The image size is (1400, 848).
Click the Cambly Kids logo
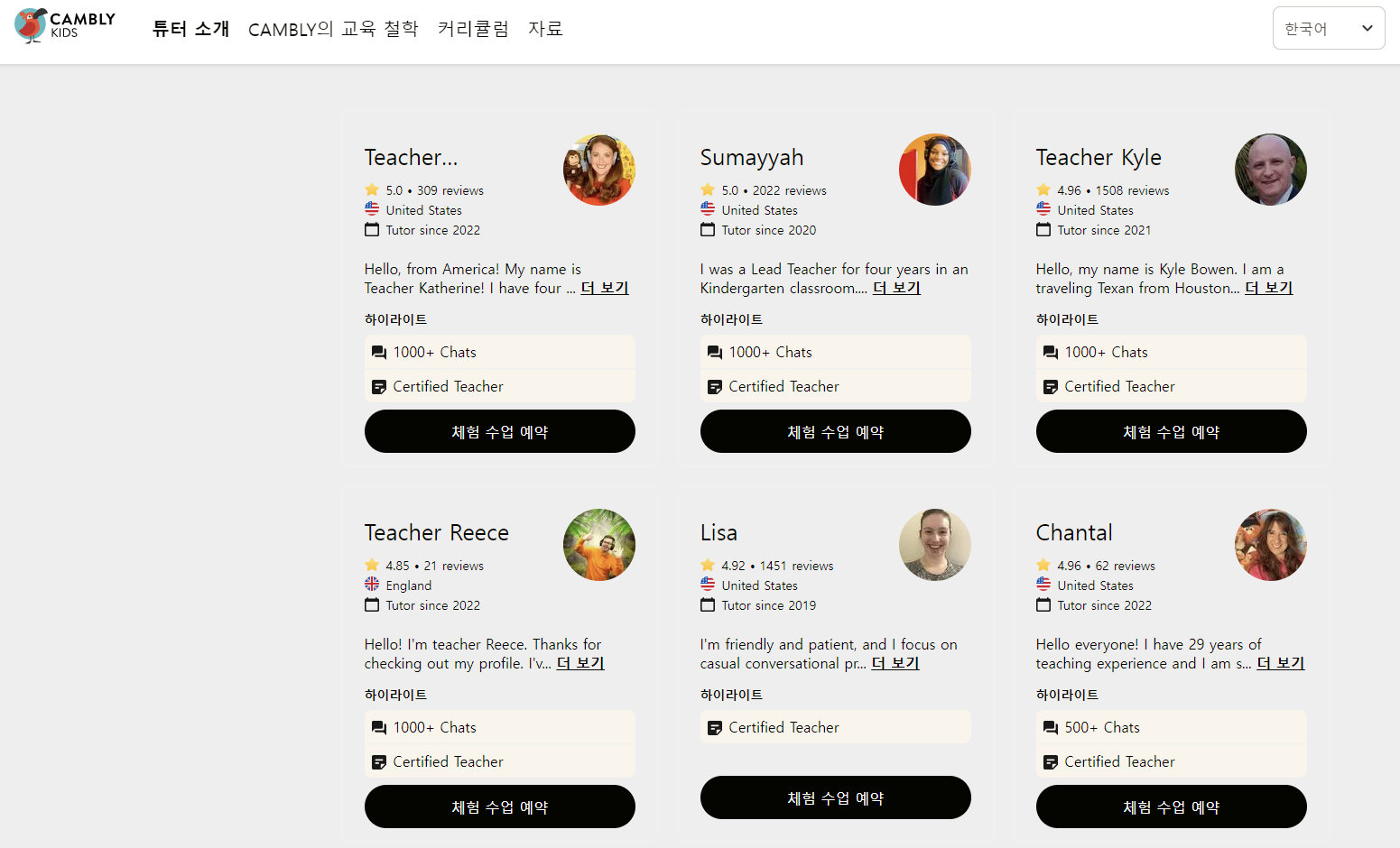pos(65,25)
